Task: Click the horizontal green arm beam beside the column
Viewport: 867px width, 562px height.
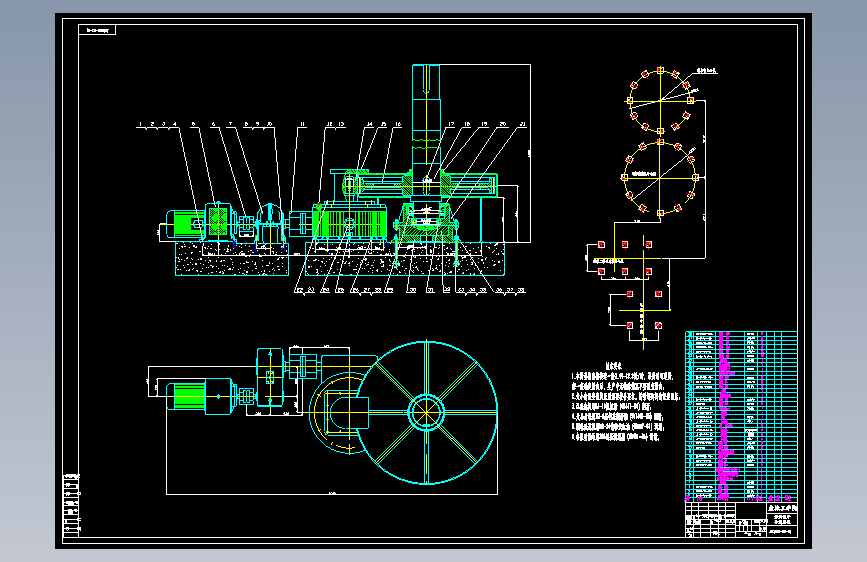Action: coord(426,185)
